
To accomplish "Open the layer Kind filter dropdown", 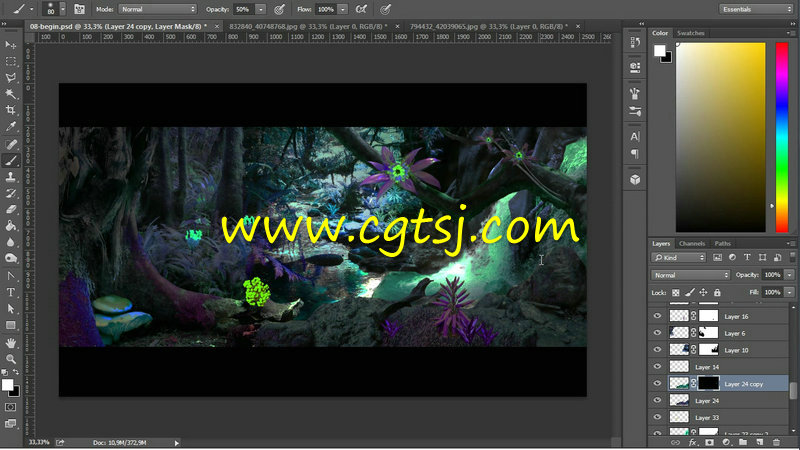I will 679,258.
